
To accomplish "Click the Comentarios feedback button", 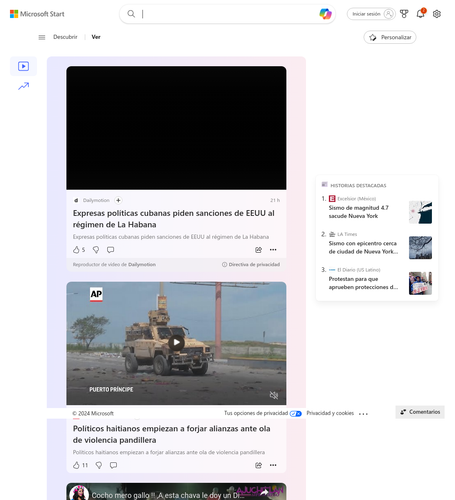I will point(420,412).
